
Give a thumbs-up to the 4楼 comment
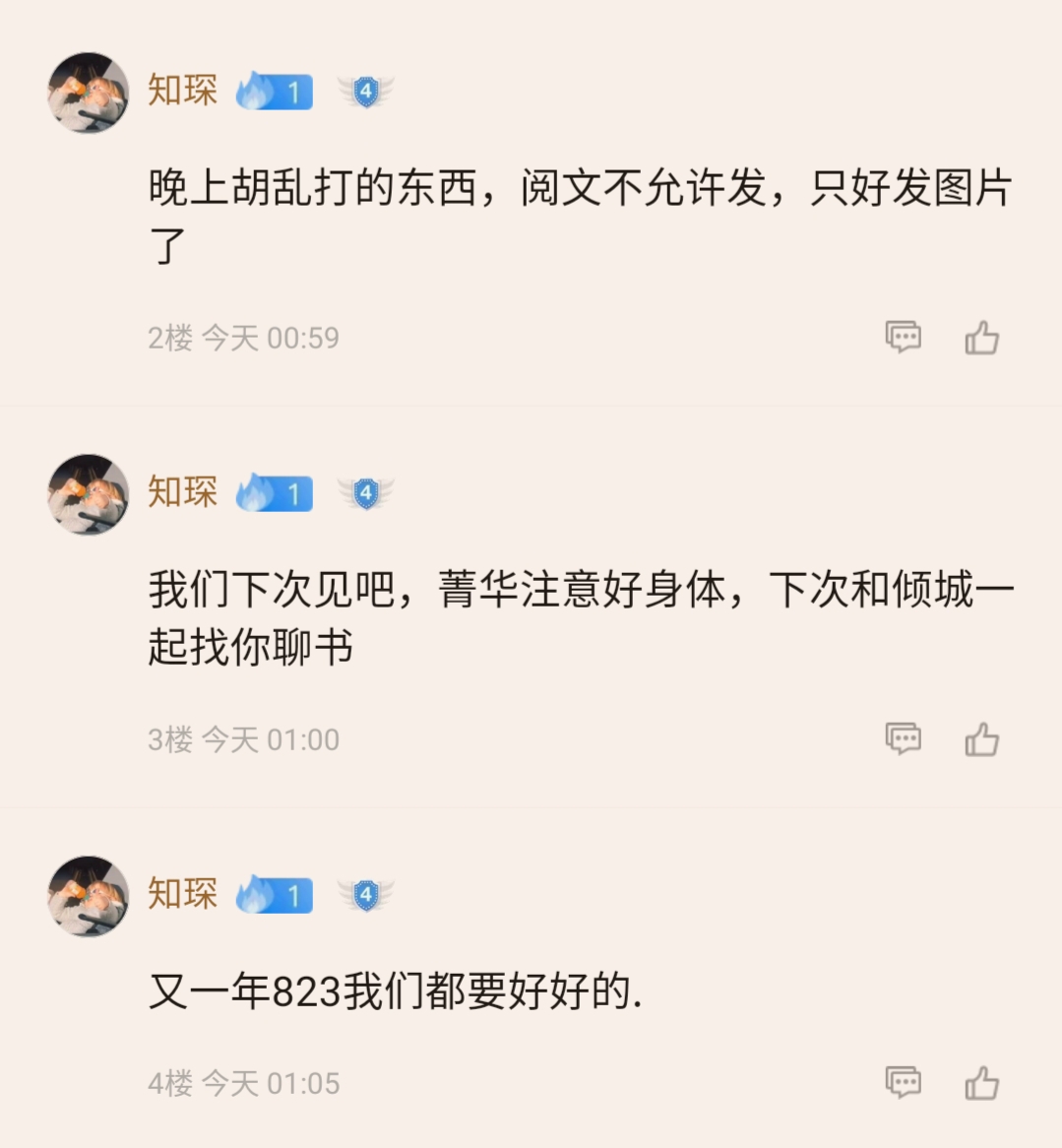point(981,1083)
